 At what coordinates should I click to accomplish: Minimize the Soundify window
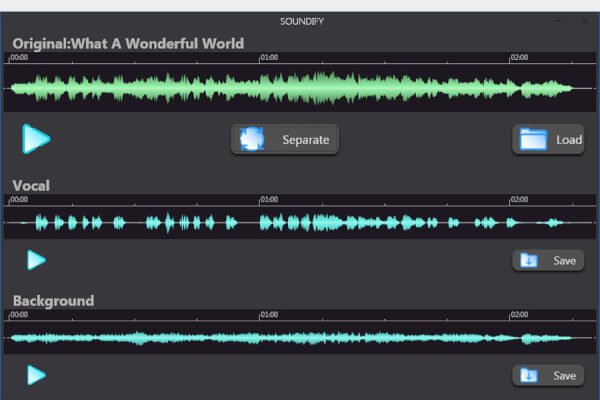[x=558, y=21]
